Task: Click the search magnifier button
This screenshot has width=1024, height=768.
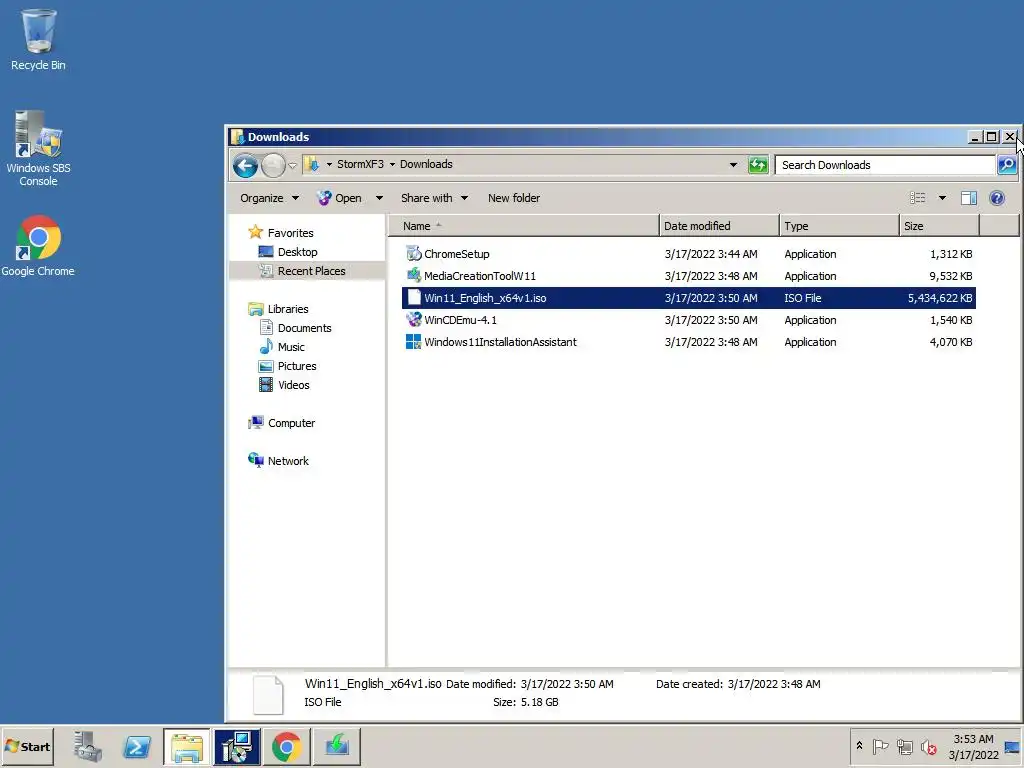Action: pyautogui.click(x=1006, y=165)
